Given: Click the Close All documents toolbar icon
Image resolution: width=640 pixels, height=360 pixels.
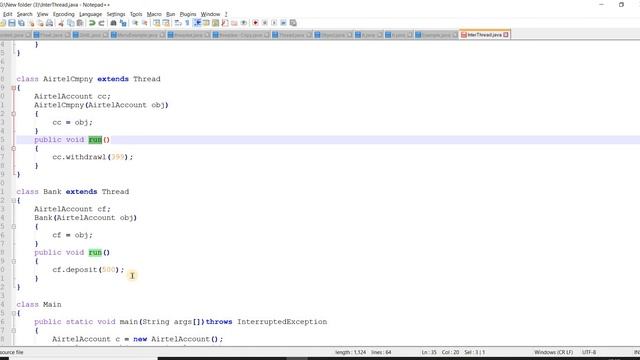Looking at the screenshot, I should click(x=40, y=23).
